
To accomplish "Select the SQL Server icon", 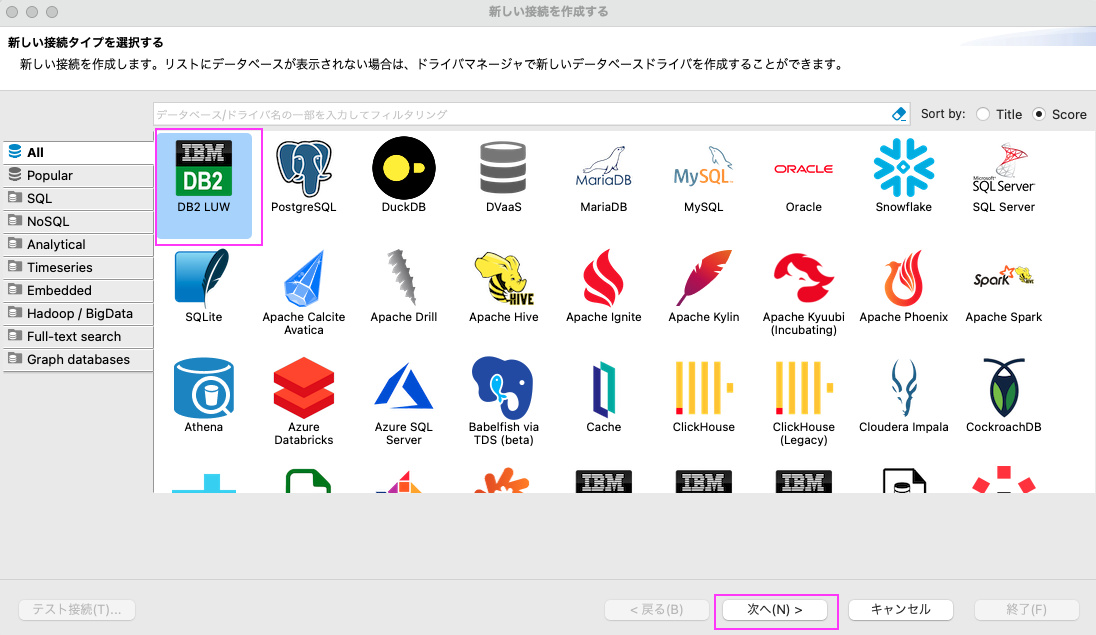I will pyautogui.click(x=1003, y=169).
